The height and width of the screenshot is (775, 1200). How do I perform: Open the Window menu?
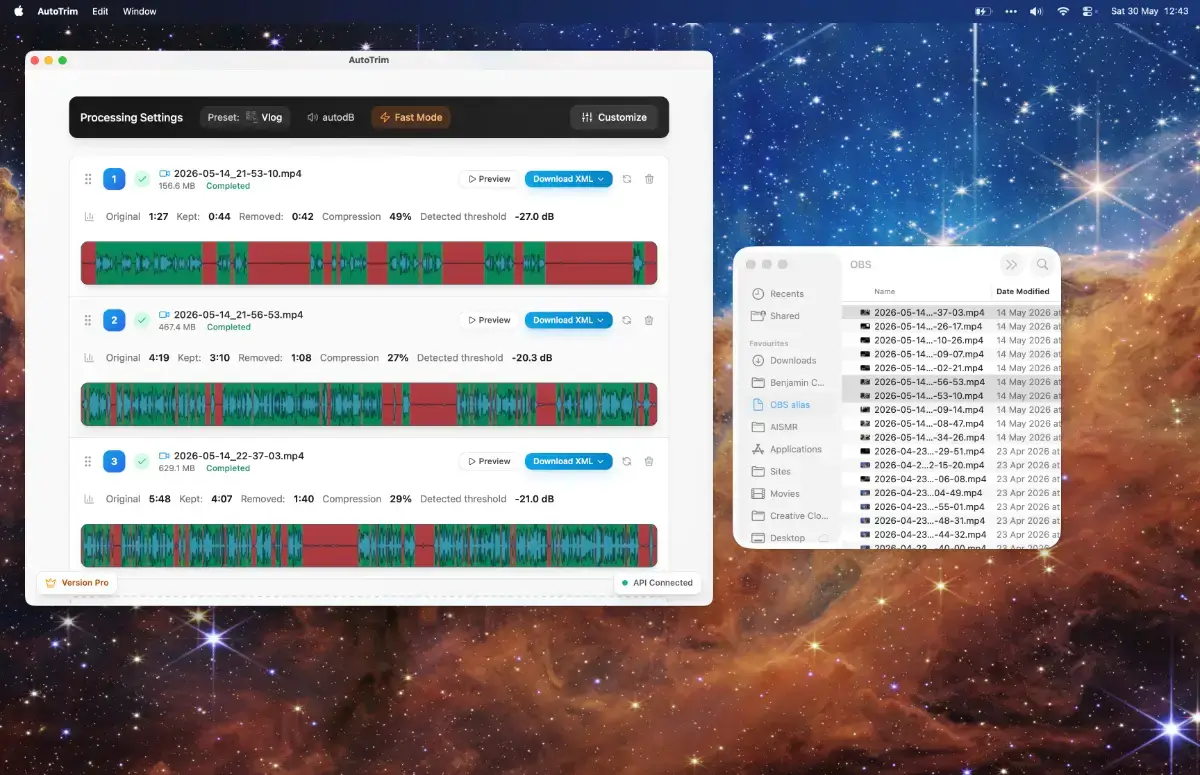click(139, 11)
